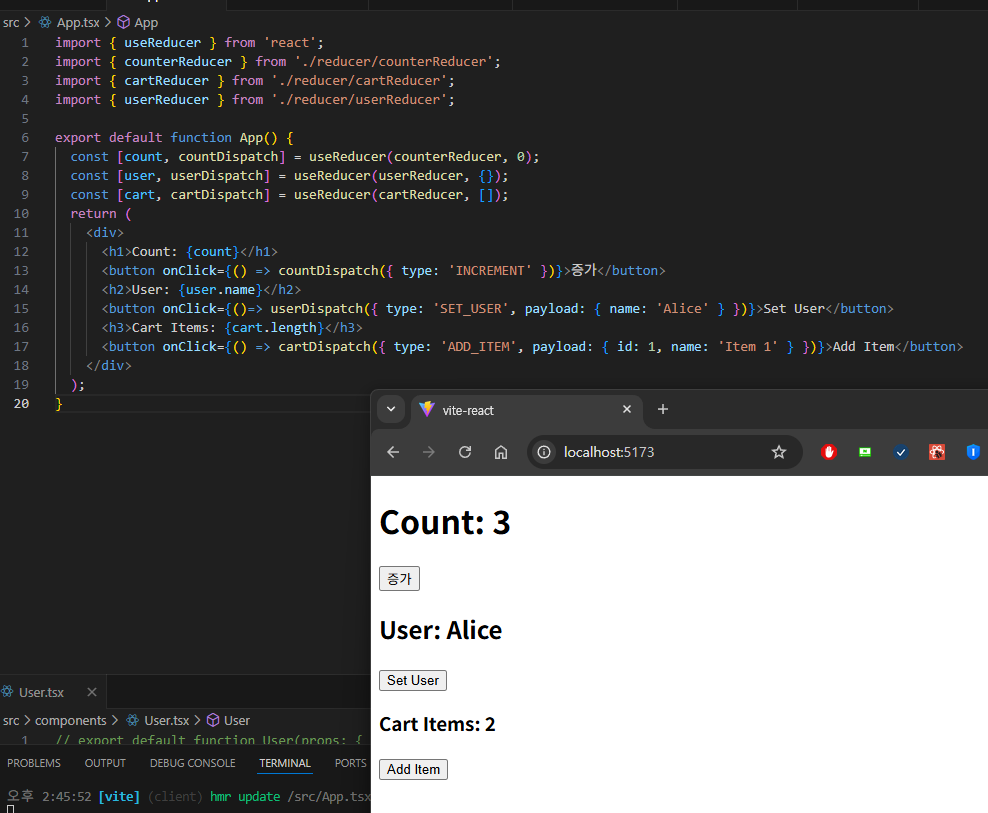Open the App symbol breadcrumb in App.tsx
This screenshot has height=813, width=988.
click(x=145, y=22)
